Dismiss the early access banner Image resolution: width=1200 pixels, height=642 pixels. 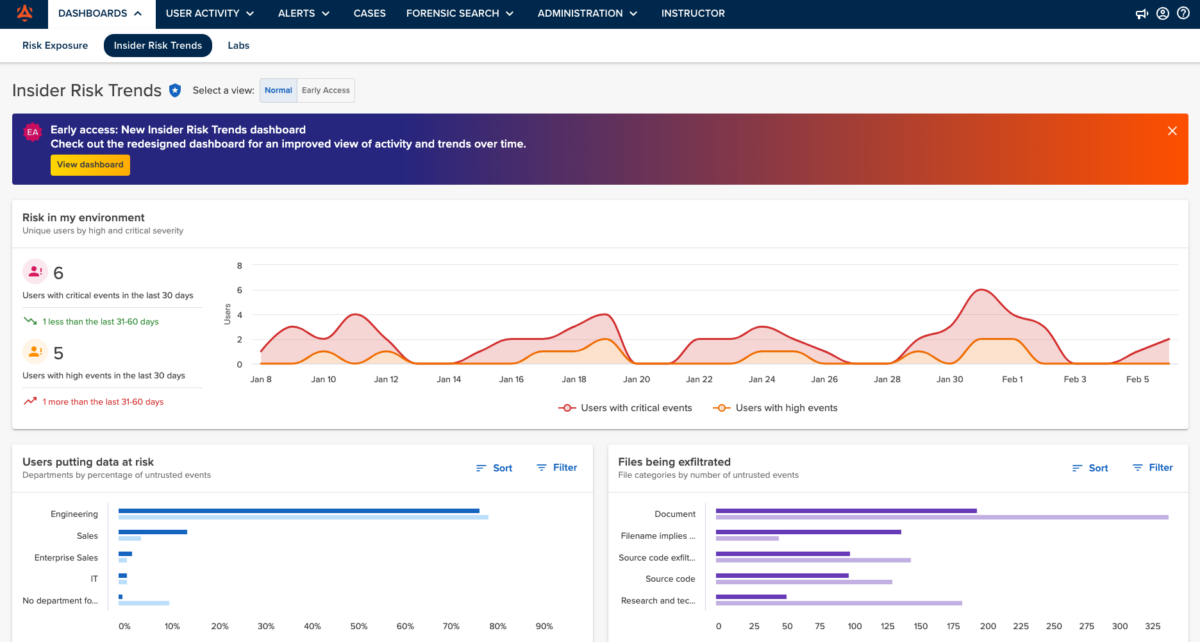pyautogui.click(x=1172, y=131)
